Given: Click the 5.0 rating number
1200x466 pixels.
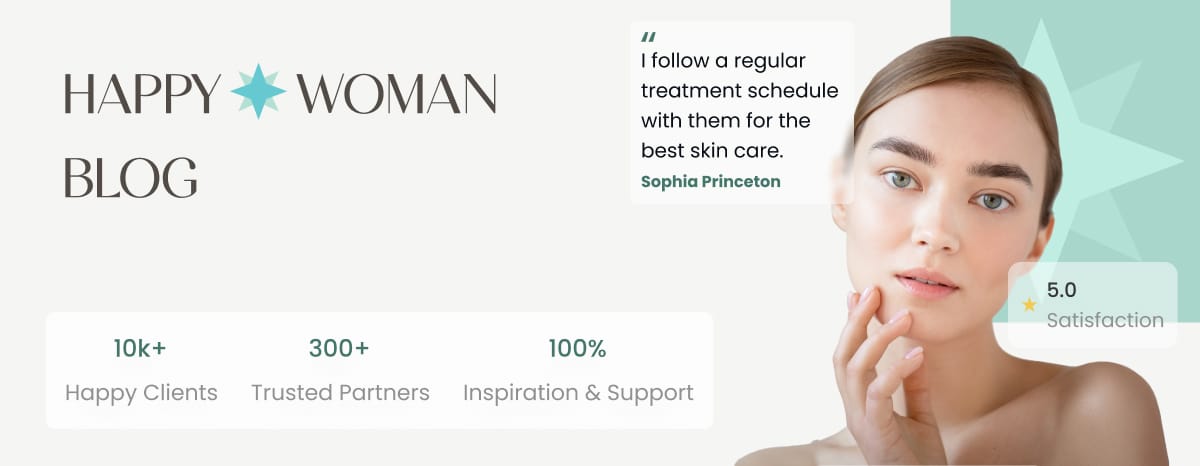Looking at the screenshot, I should [x=1061, y=290].
